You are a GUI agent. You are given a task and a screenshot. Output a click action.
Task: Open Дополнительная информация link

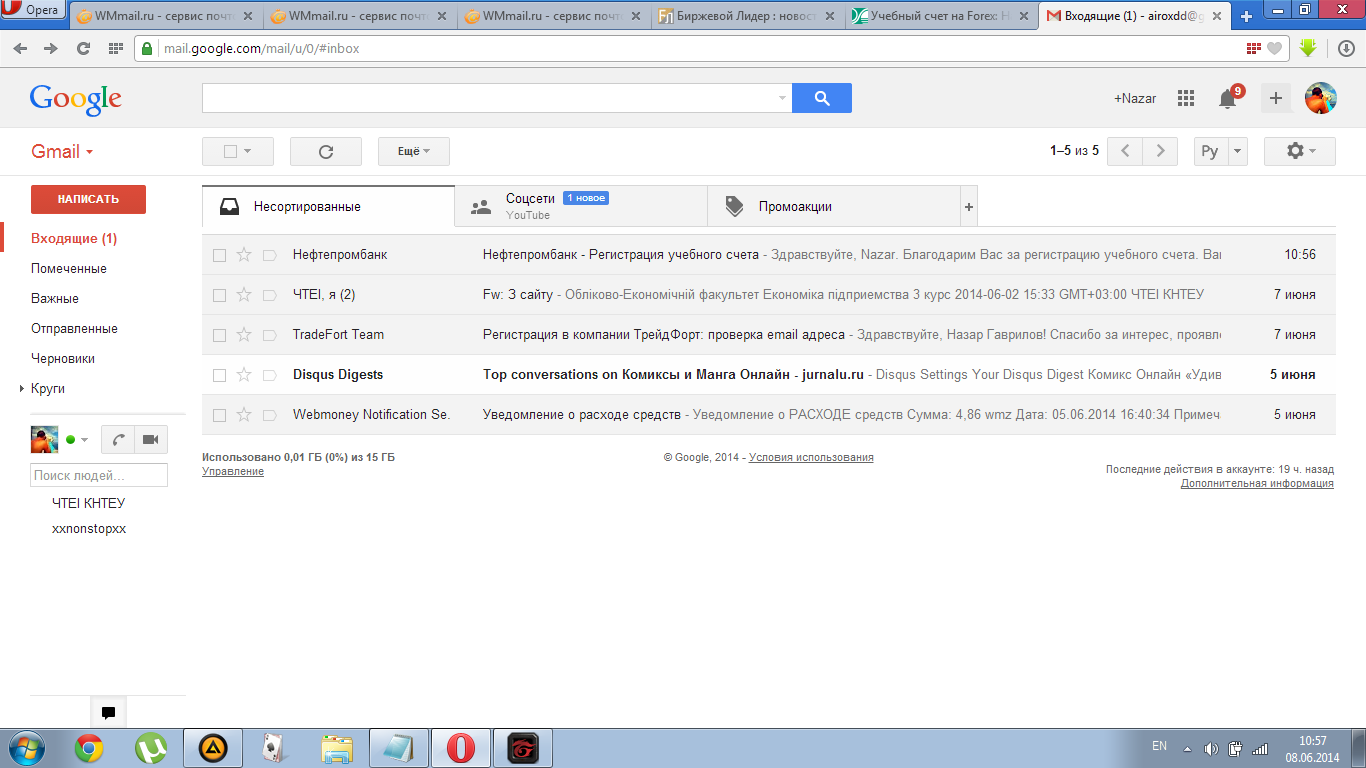point(1257,484)
